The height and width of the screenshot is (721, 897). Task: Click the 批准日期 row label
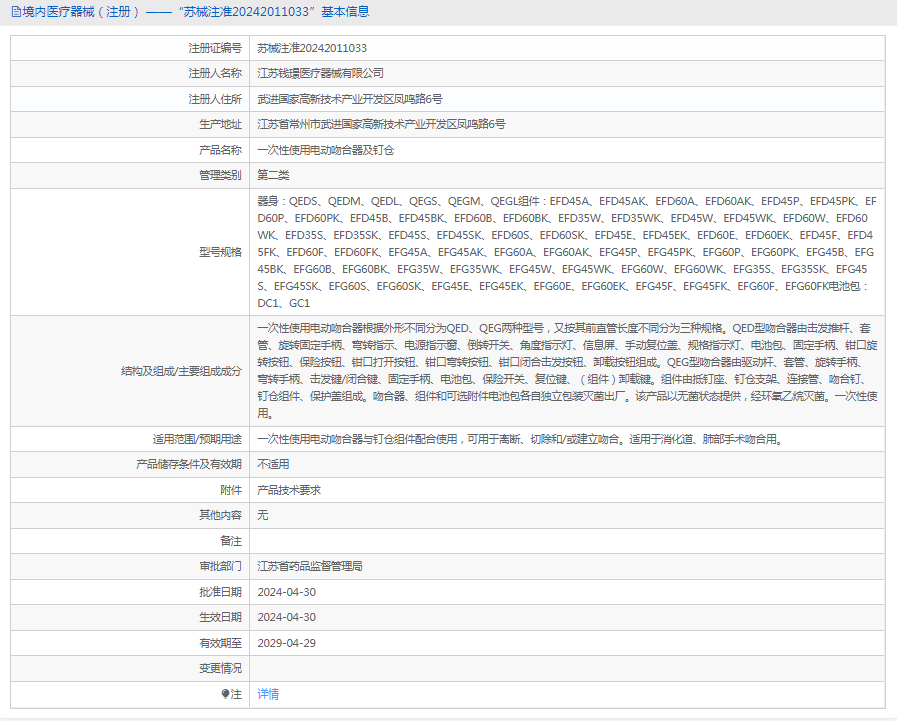click(220, 592)
